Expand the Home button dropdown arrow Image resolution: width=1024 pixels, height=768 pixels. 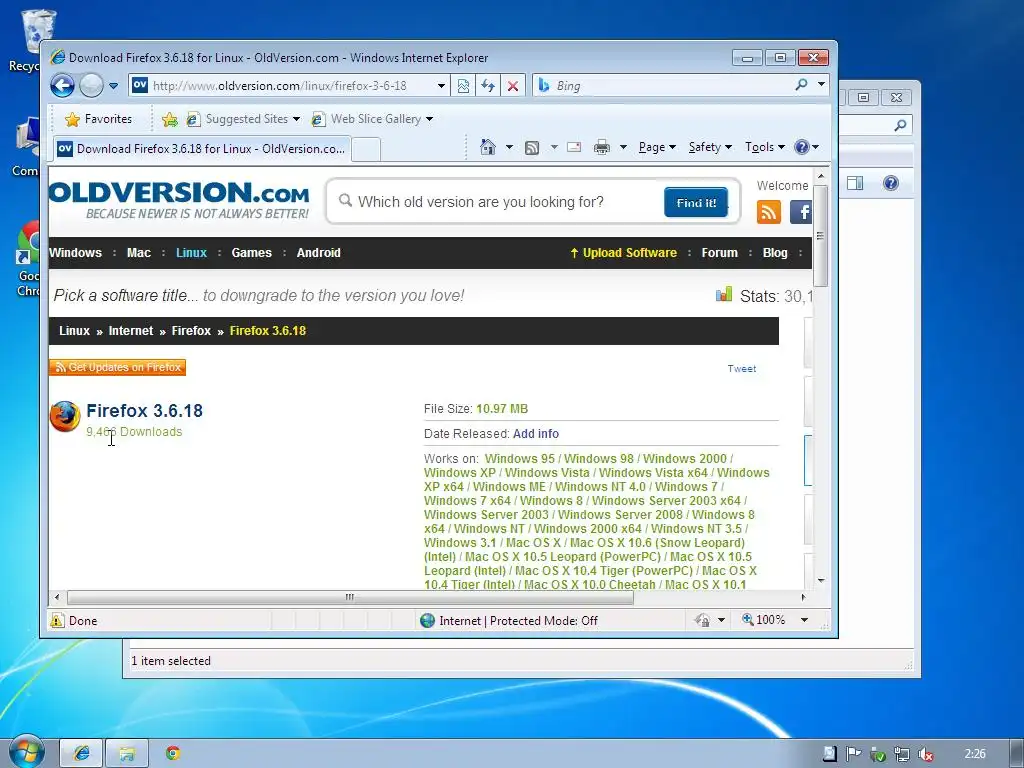tap(509, 147)
